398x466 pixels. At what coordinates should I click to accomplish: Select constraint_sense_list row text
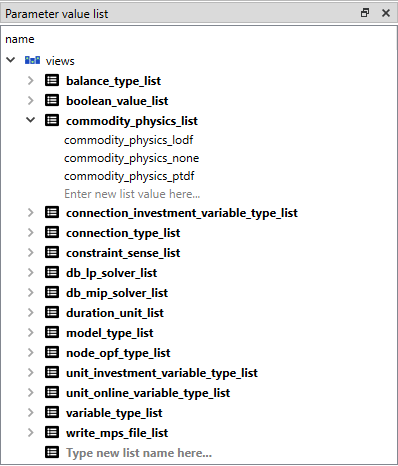(x=123, y=253)
